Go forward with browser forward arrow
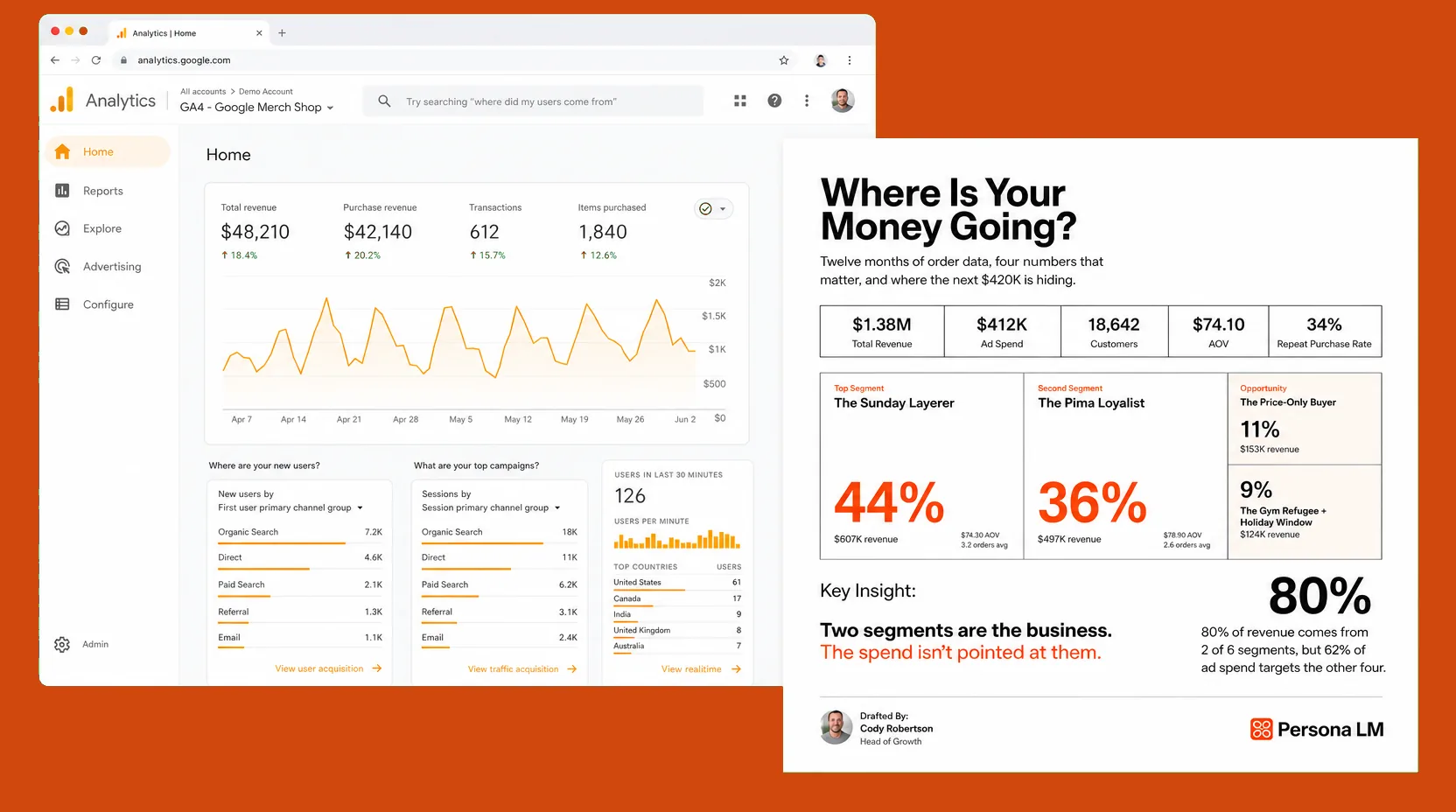The image size is (1456, 812). [75, 60]
